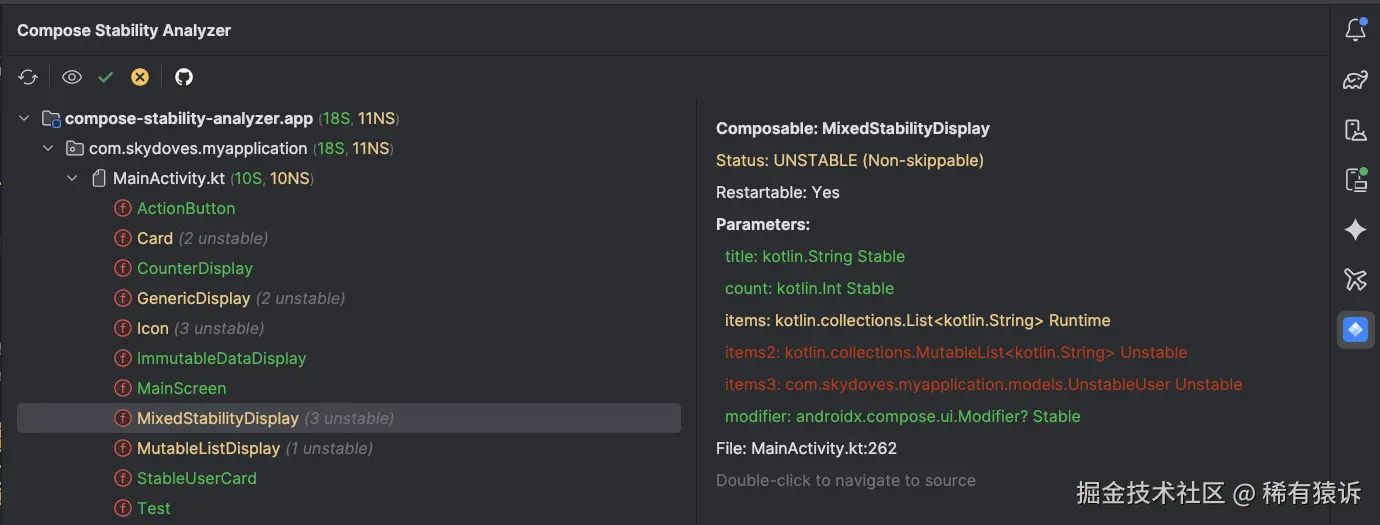Toggle the yellow X unstable filter

click(140, 77)
